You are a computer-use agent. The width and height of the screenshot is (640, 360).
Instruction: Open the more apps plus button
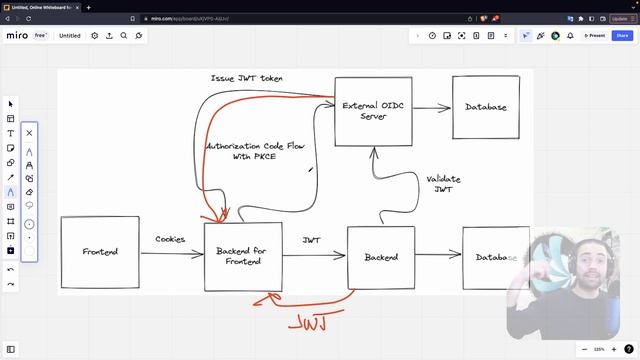[11, 250]
